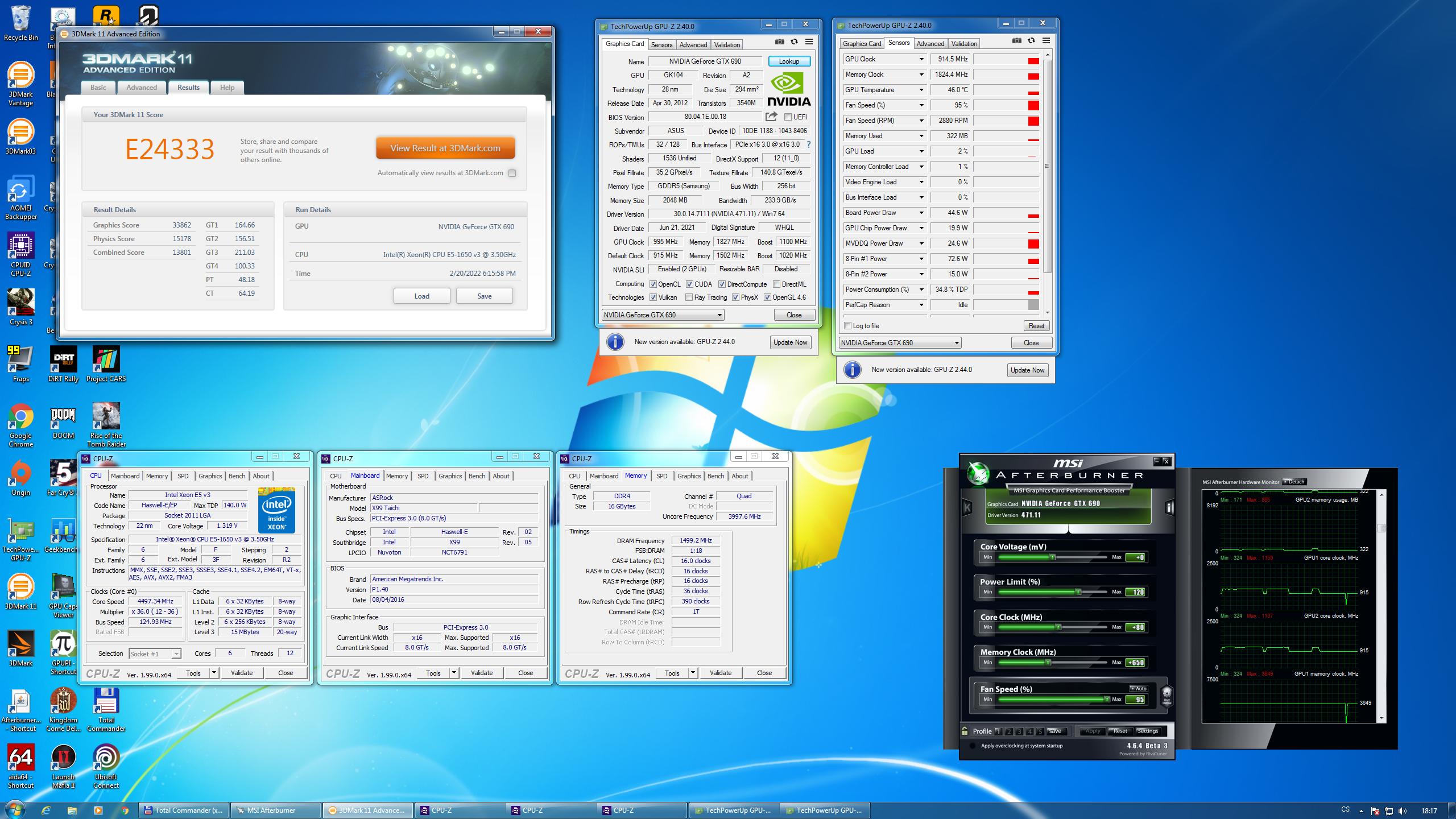Open Google Chrome desktop icon
The width and height of the screenshot is (1456, 819).
(21, 425)
